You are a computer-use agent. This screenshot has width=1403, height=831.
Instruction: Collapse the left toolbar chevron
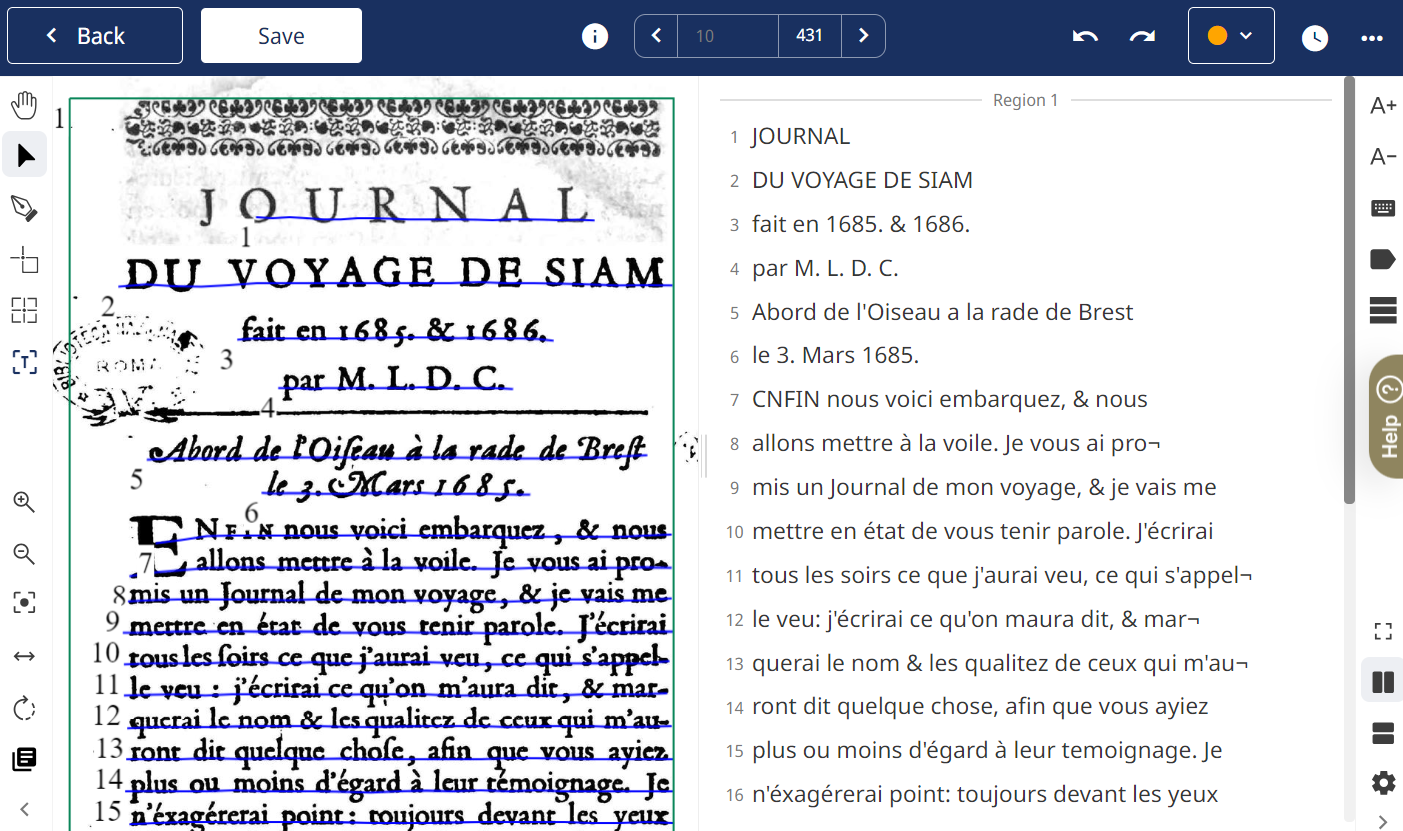(x=24, y=809)
